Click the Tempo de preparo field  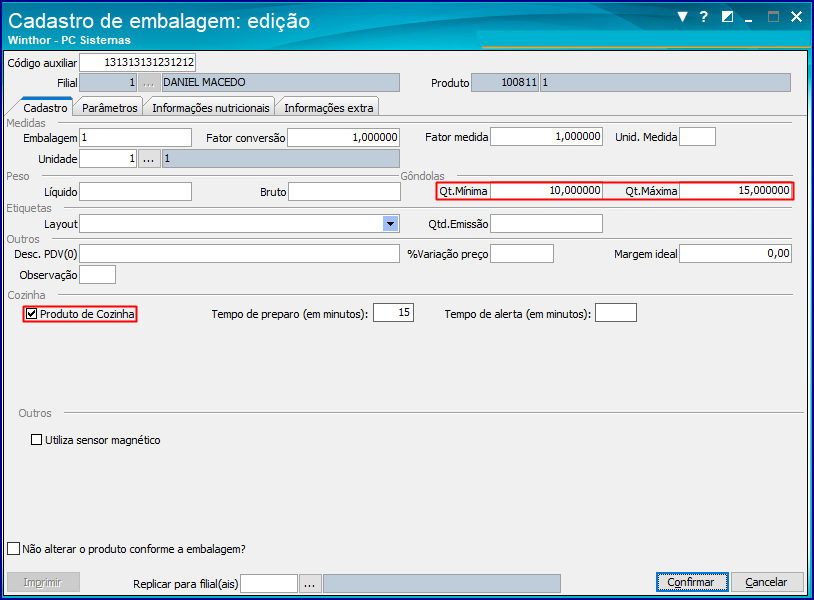394,313
